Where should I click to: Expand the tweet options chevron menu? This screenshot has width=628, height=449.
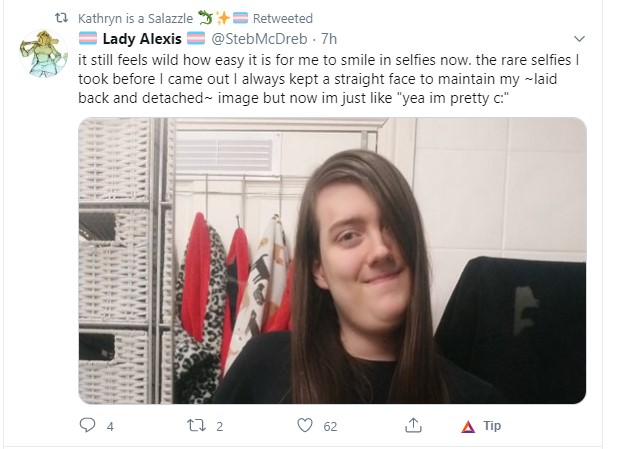579,39
